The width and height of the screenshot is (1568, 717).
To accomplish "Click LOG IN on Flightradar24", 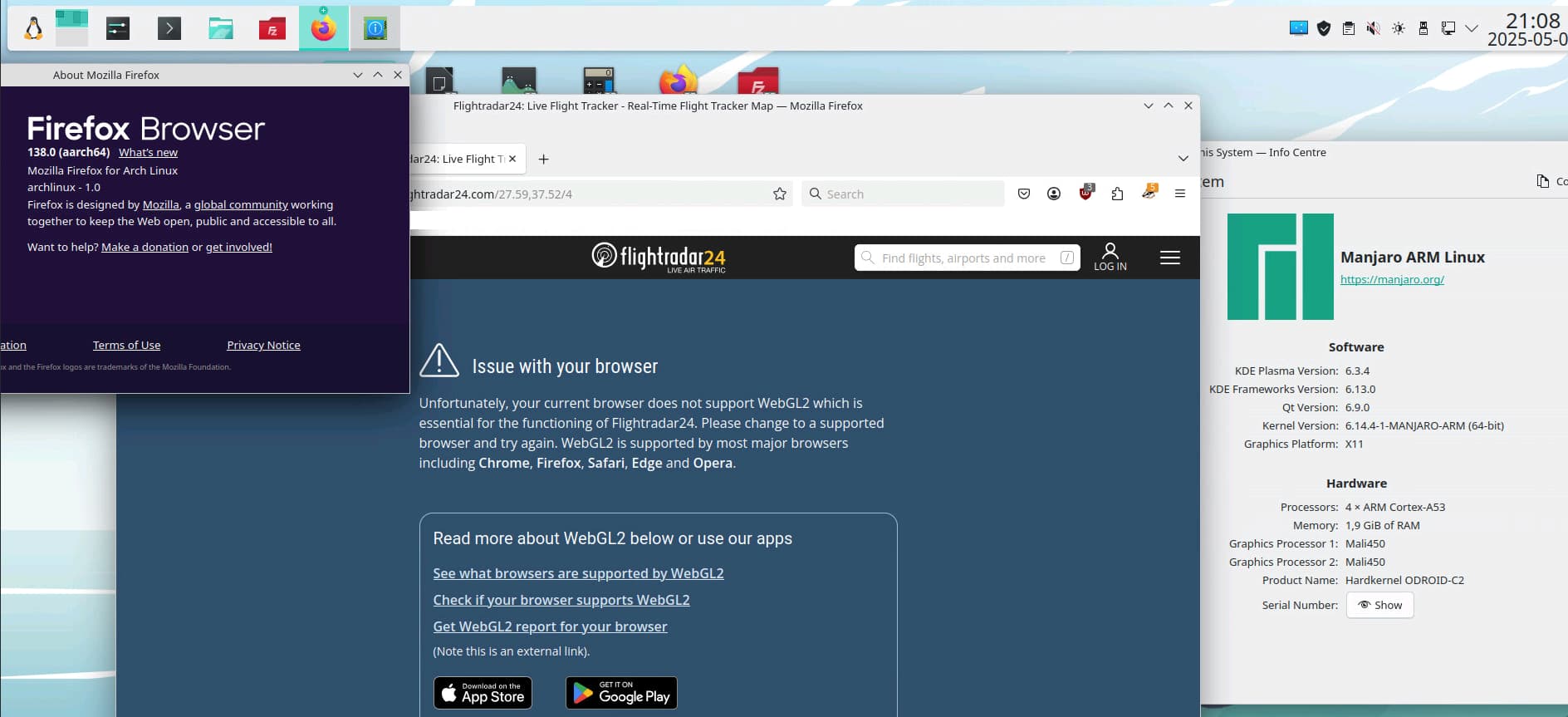I will pos(1110,257).
